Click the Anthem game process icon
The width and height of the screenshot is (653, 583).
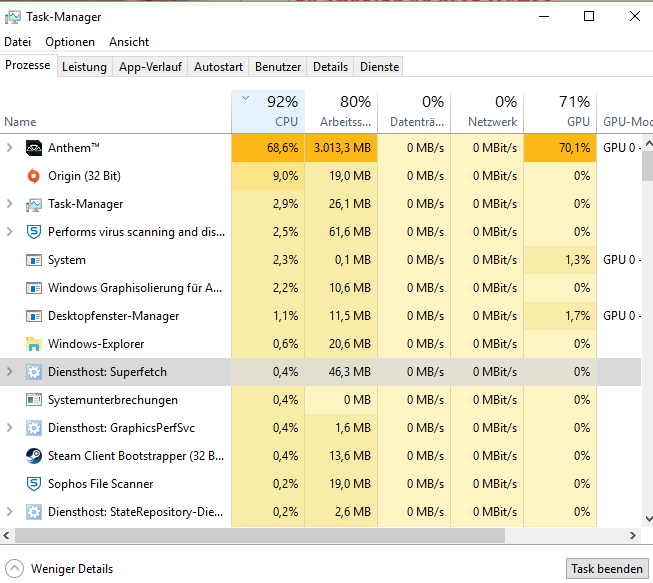(x=32, y=148)
